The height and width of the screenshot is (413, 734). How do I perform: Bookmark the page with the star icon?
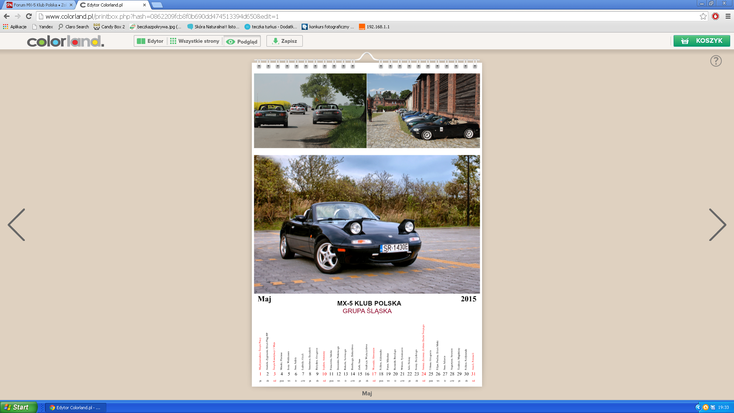click(x=703, y=16)
